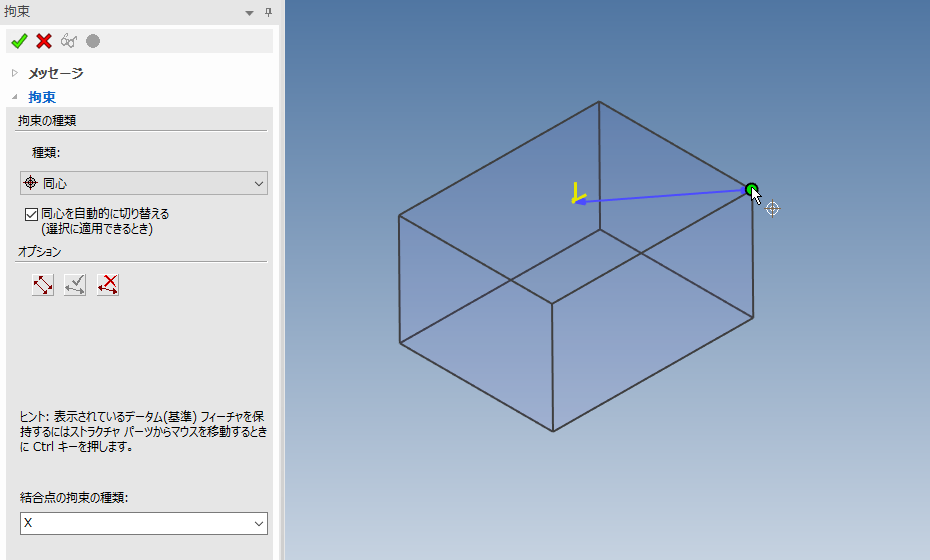Click the option icon with red X
930x560 pixels.
coord(108,285)
